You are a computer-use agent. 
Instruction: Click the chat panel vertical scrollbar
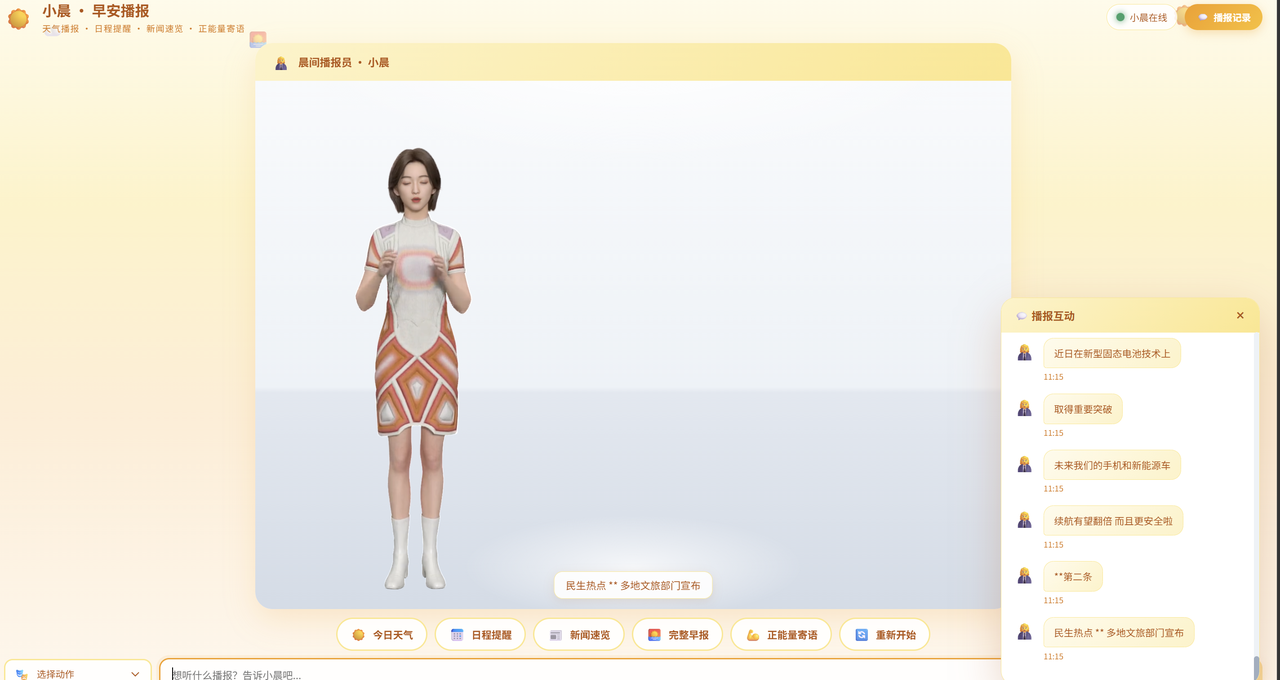pyautogui.click(x=1256, y=666)
